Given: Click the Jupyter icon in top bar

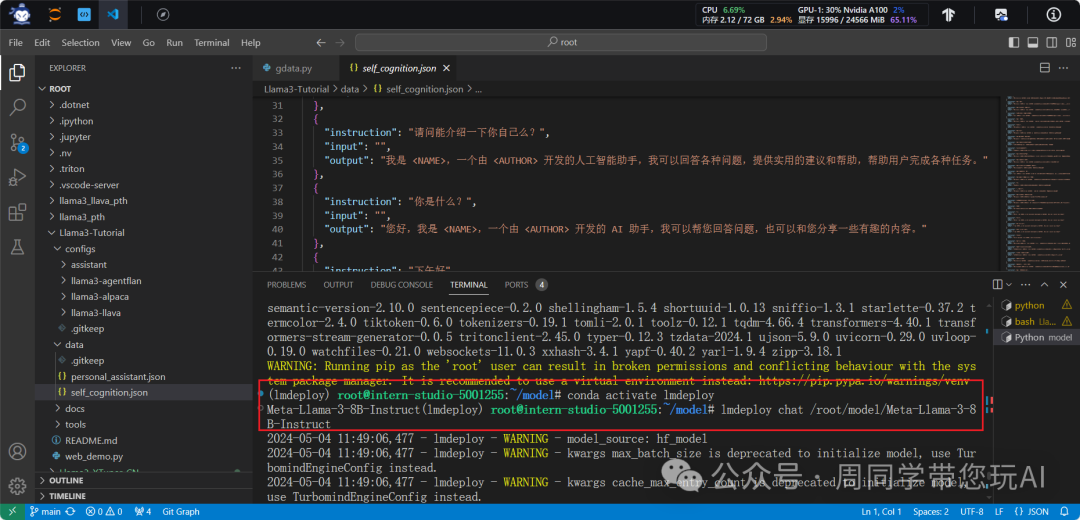Looking at the screenshot, I should coord(54,15).
